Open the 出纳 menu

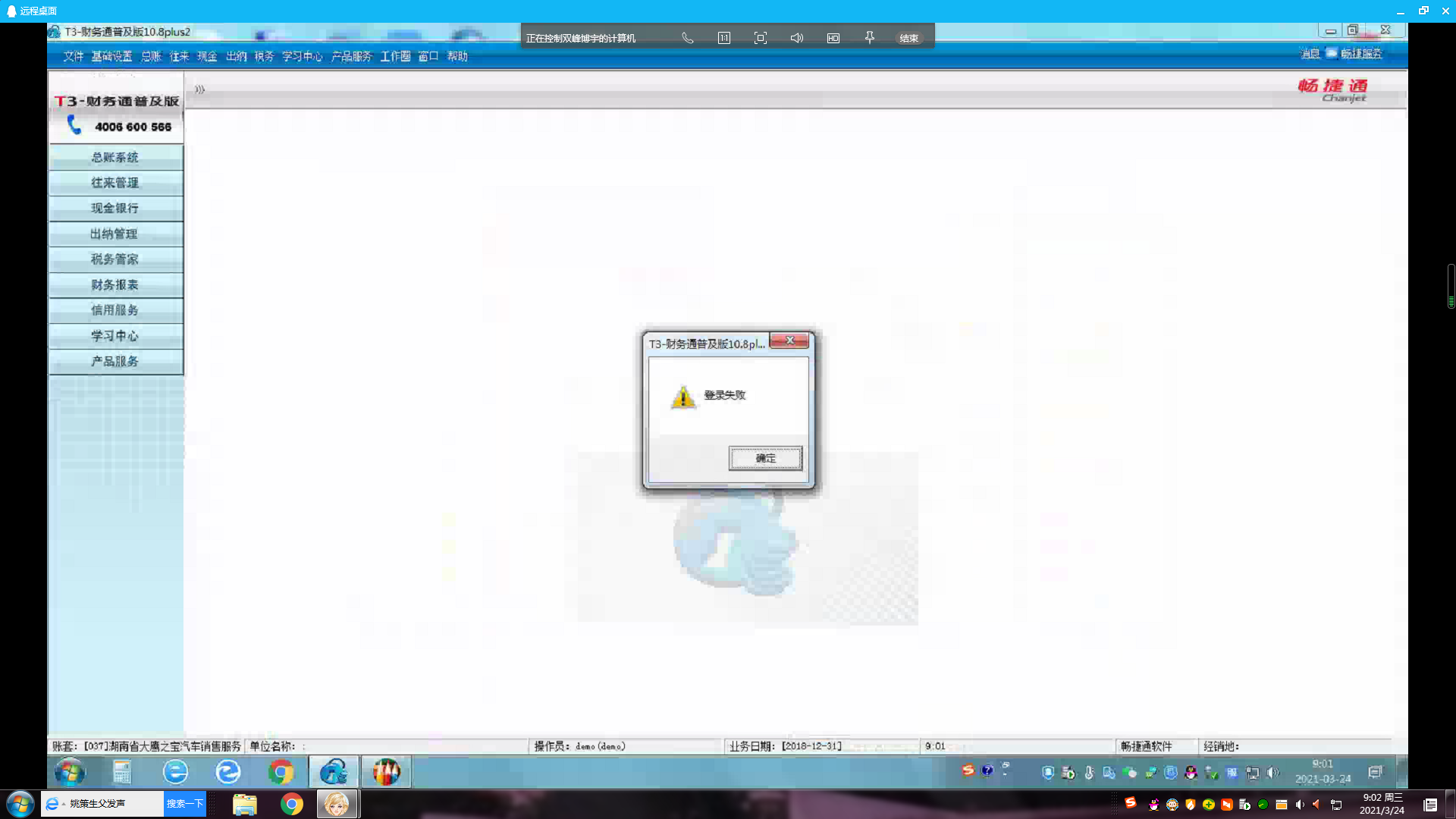click(x=236, y=56)
